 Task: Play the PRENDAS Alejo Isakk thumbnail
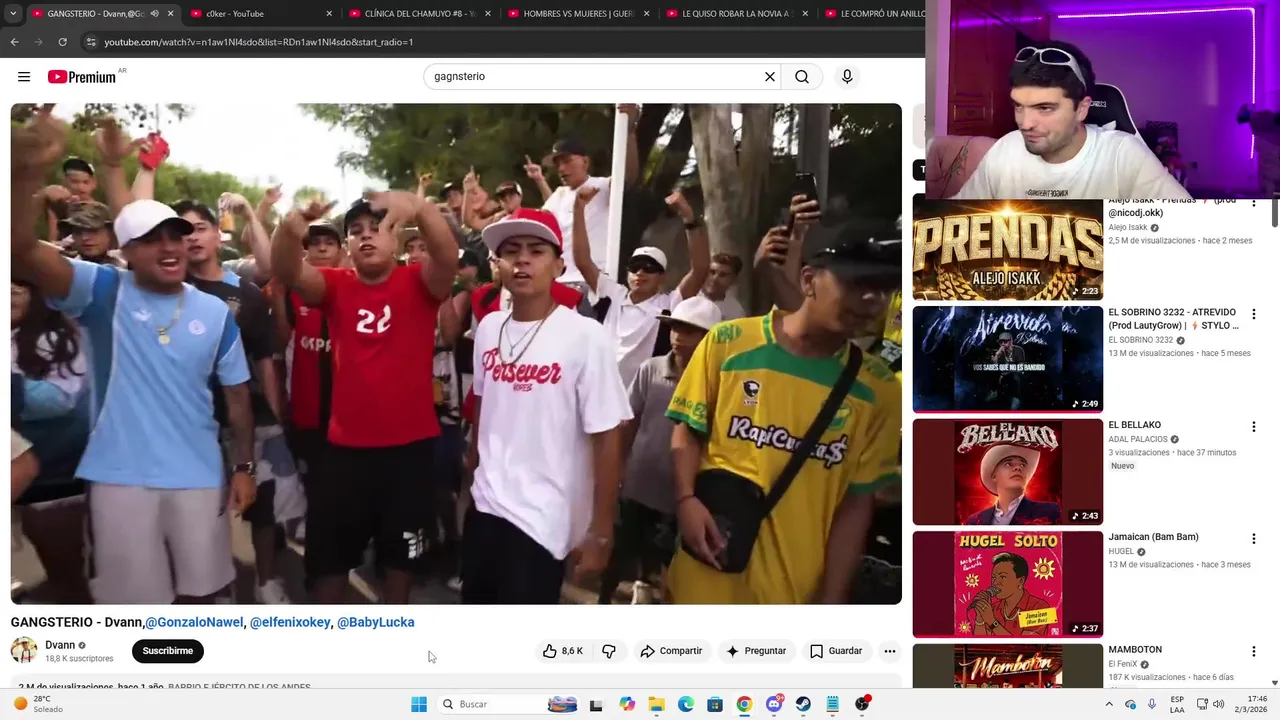(1007, 249)
